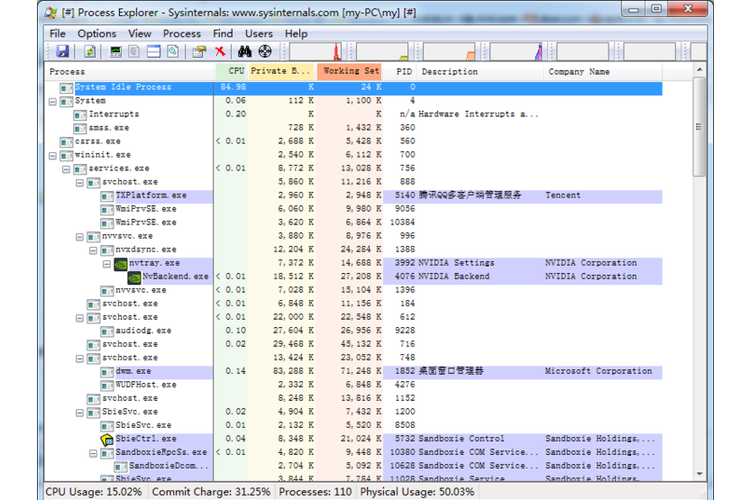Open the Properties toolbar icon

click(199, 51)
